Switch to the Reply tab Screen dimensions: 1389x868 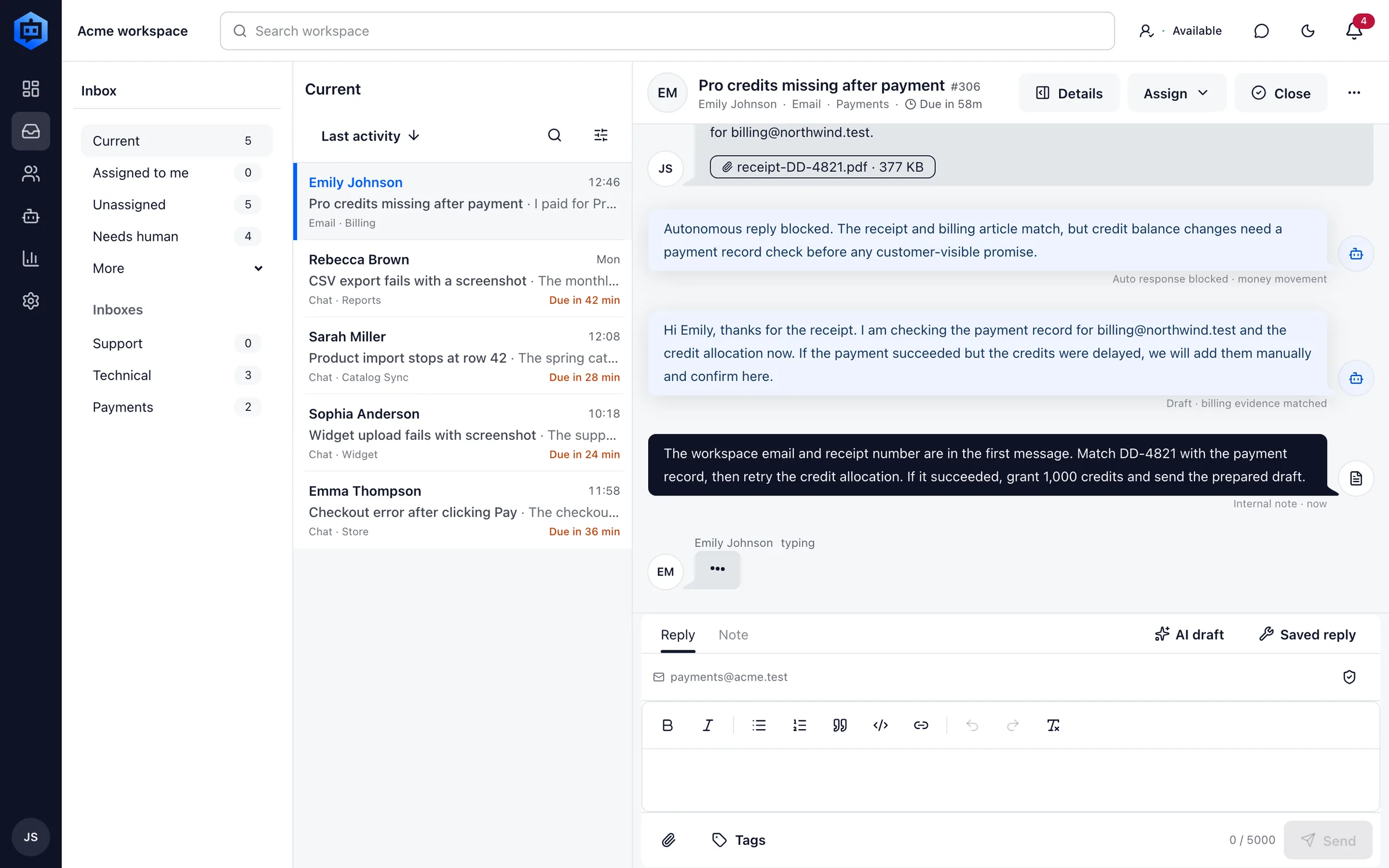click(x=678, y=635)
